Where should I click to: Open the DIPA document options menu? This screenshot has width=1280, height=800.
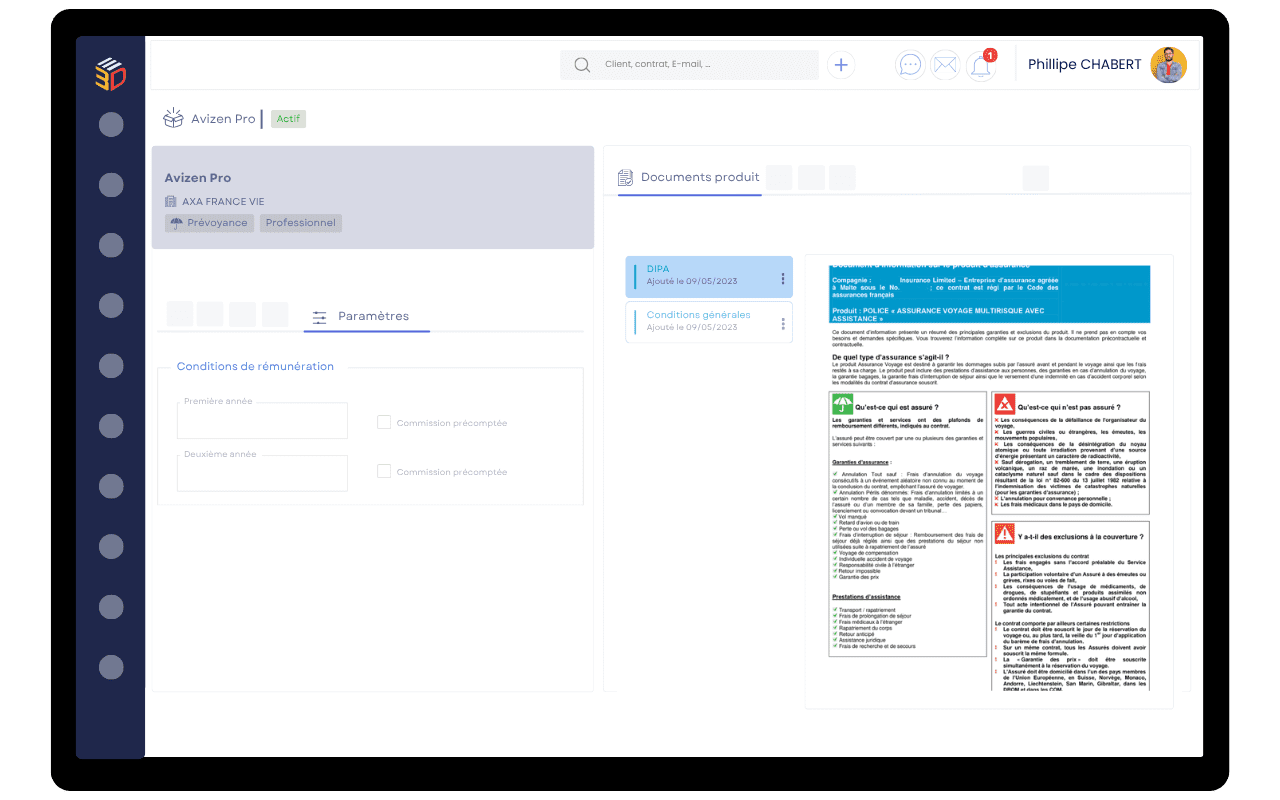[782, 278]
